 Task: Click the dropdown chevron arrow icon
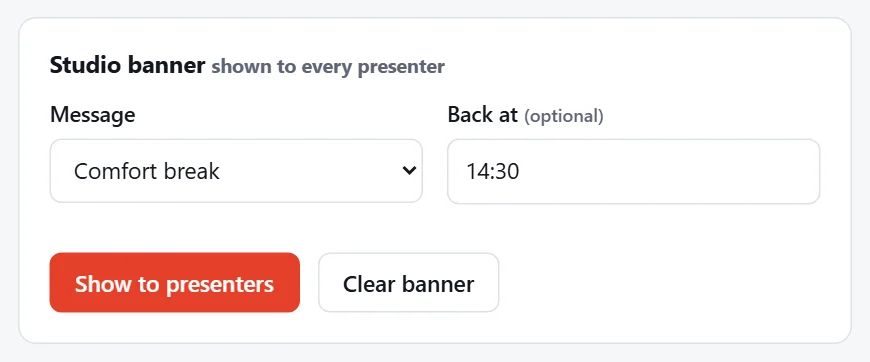tap(409, 170)
